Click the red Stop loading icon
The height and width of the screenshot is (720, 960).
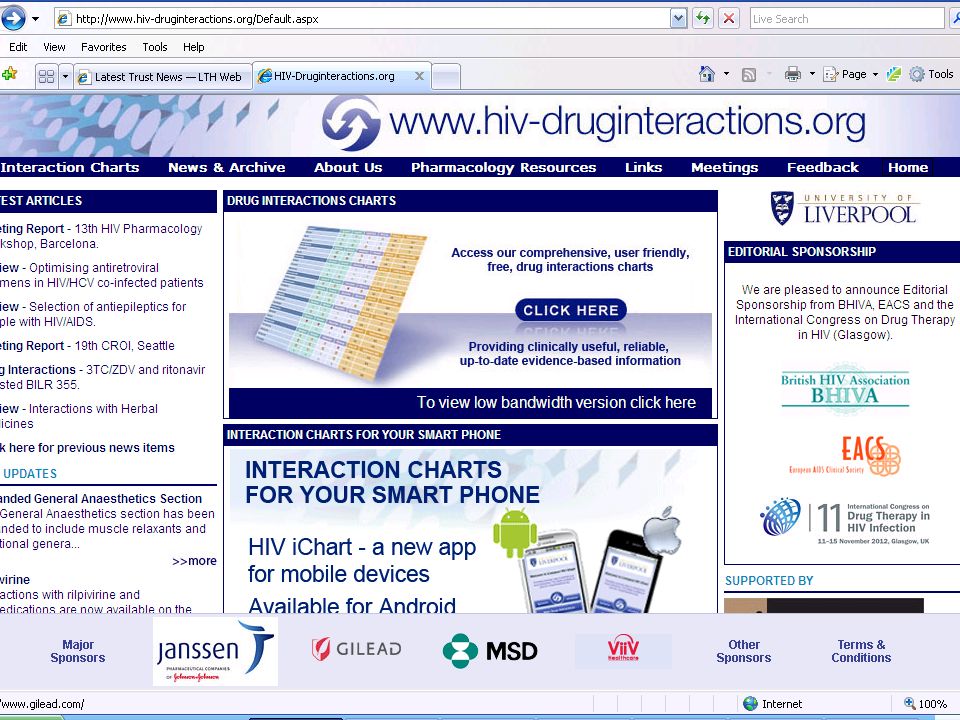click(729, 18)
